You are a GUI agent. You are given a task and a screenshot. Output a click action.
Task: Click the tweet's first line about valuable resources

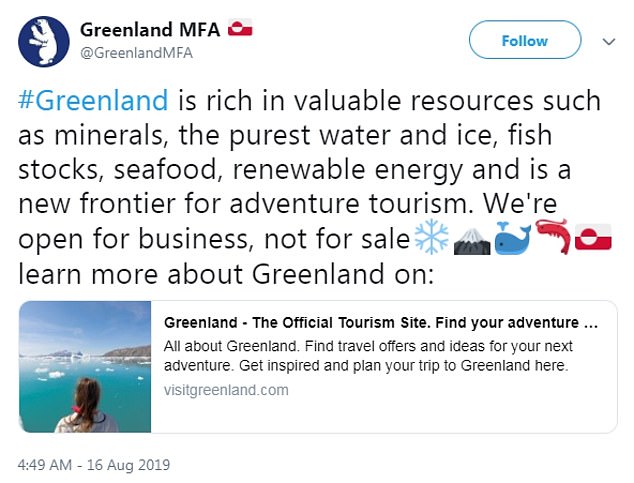[x=309, y=100]
